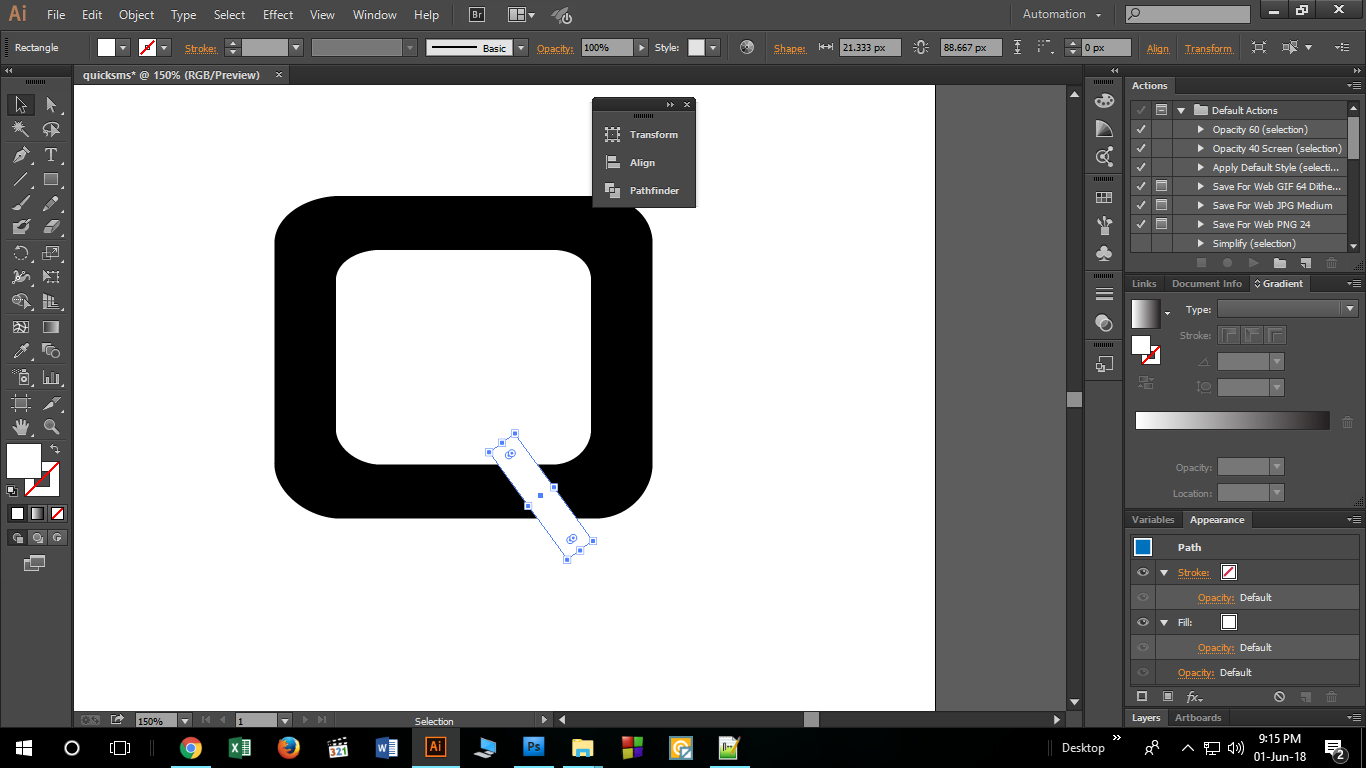1366x768 pixels.
Task: Select the Mesh tool
Action: point(20,327)
